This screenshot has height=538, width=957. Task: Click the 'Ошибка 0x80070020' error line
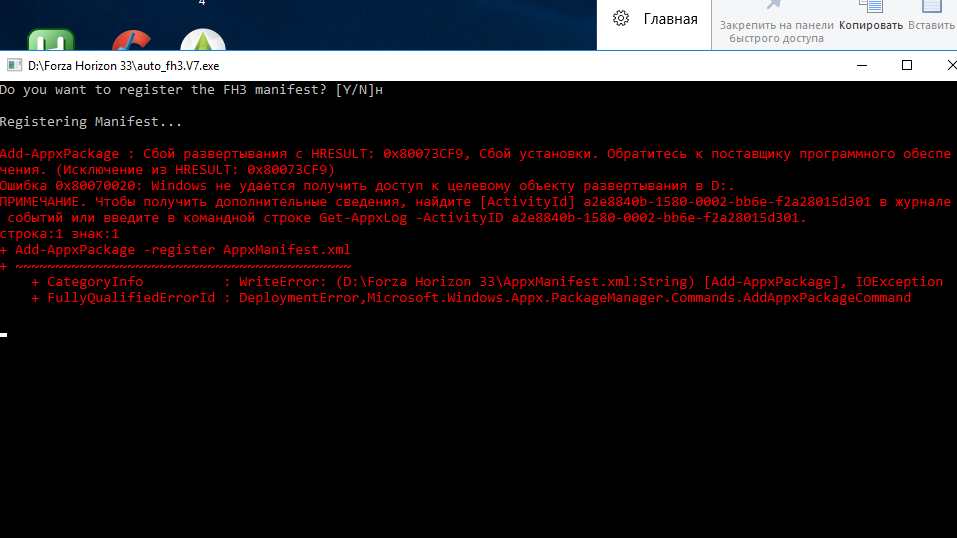[367, 186]
